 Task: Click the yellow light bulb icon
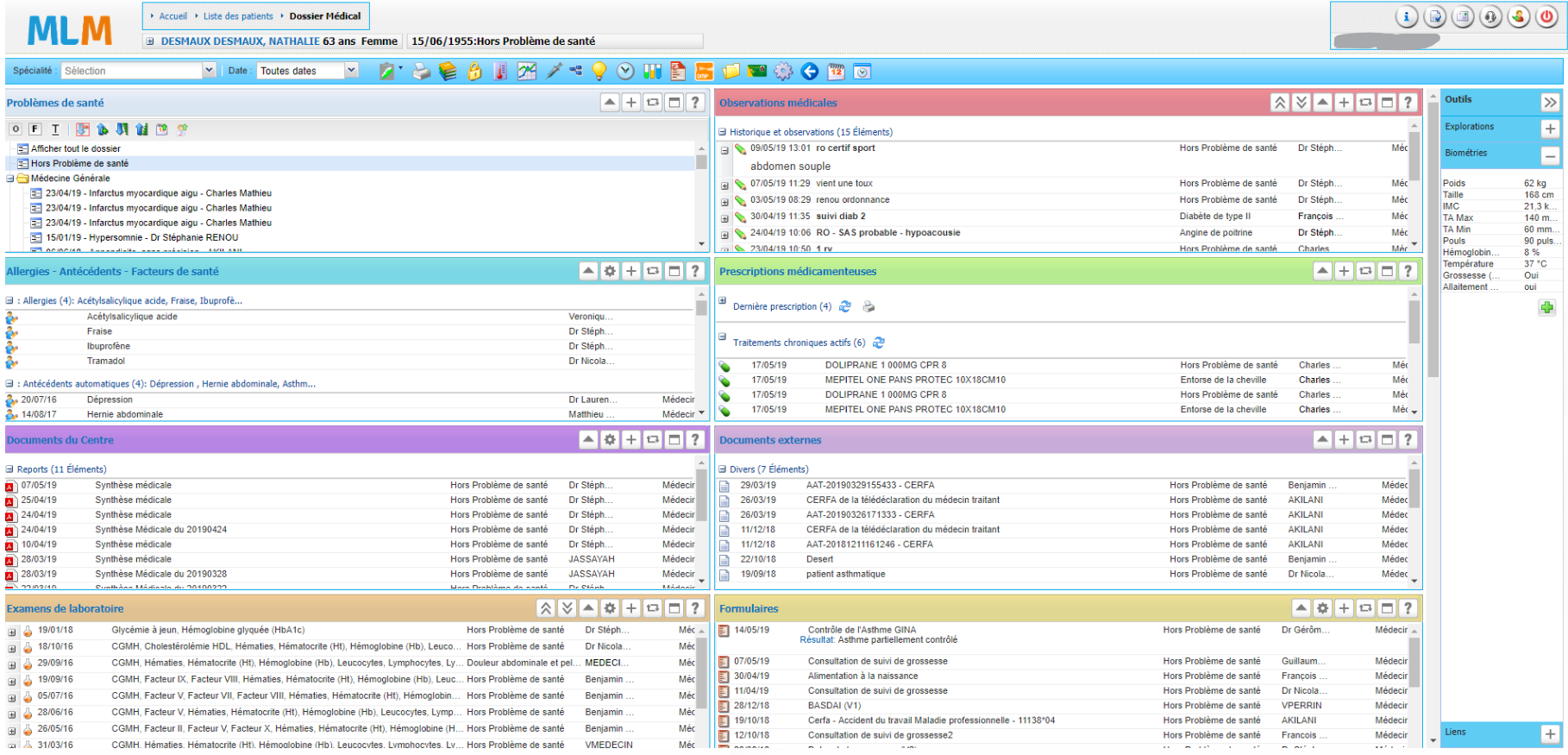pyautogui.click(x=599, y=72)
